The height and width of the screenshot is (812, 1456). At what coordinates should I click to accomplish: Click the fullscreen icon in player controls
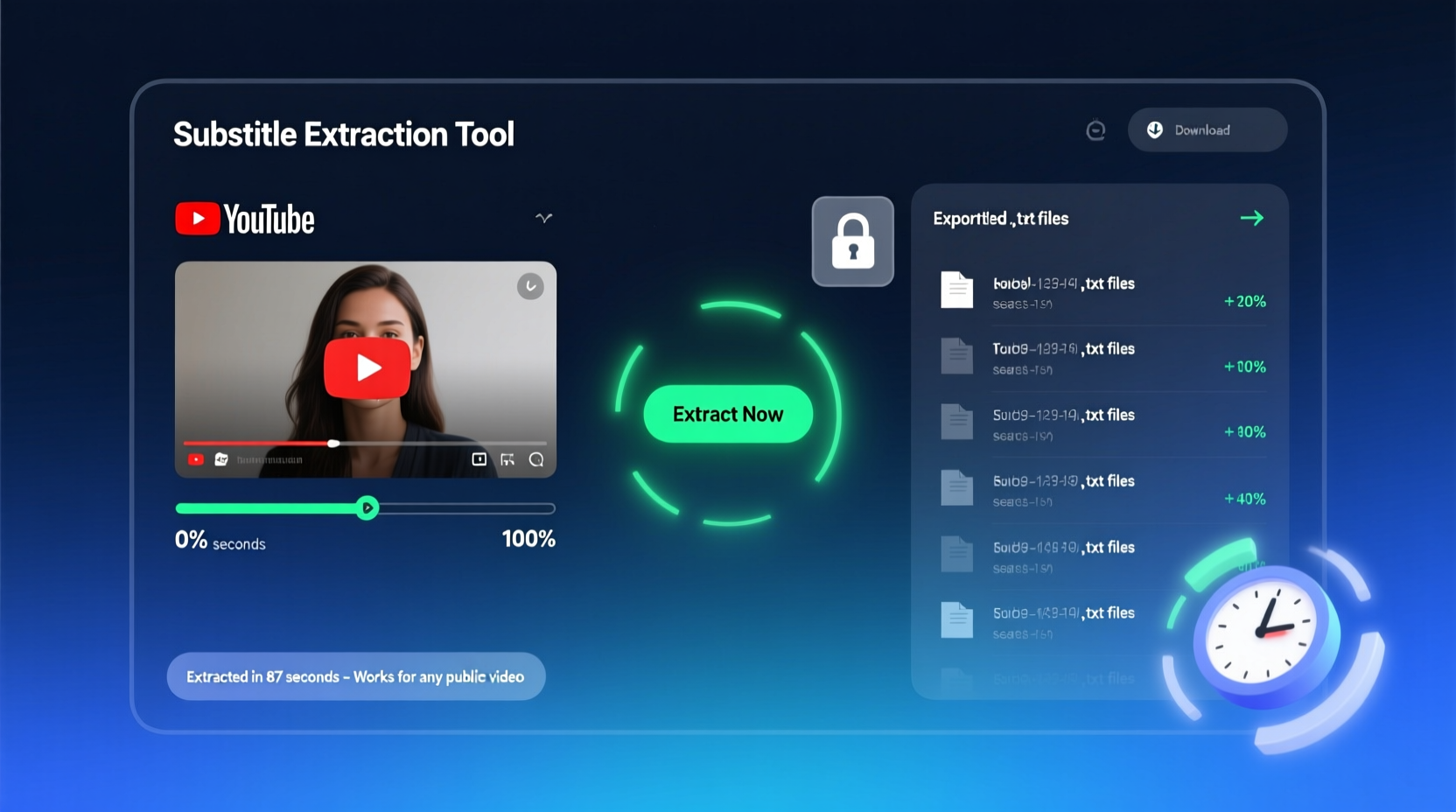[507, 459]
